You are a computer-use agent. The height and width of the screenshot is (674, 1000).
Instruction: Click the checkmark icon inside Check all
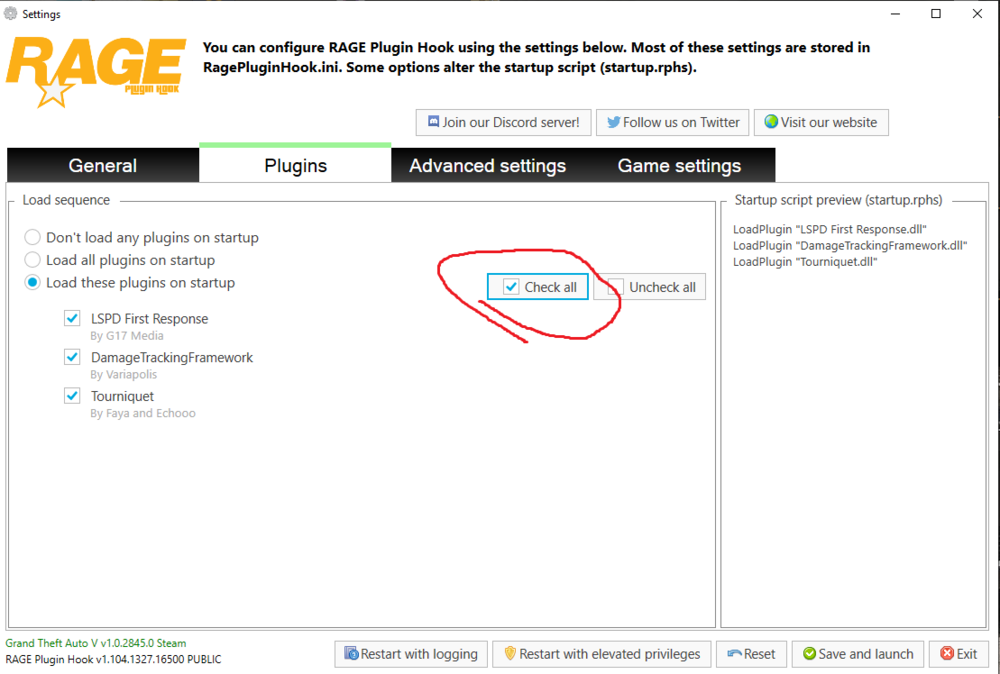[511, 287]
